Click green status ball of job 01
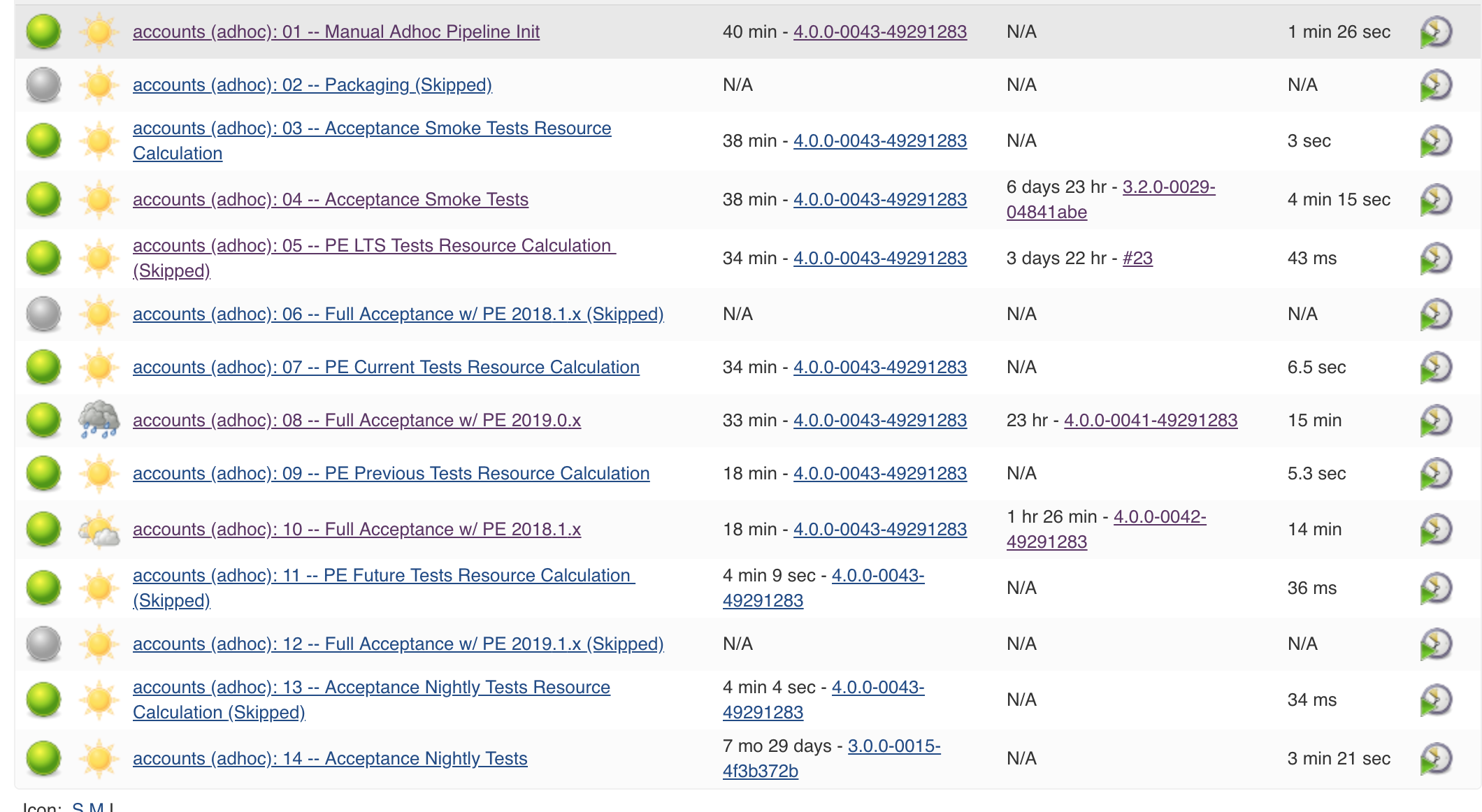Viewport: 1482px width, 812px height. pyautogui.click(x=43, y=32)
